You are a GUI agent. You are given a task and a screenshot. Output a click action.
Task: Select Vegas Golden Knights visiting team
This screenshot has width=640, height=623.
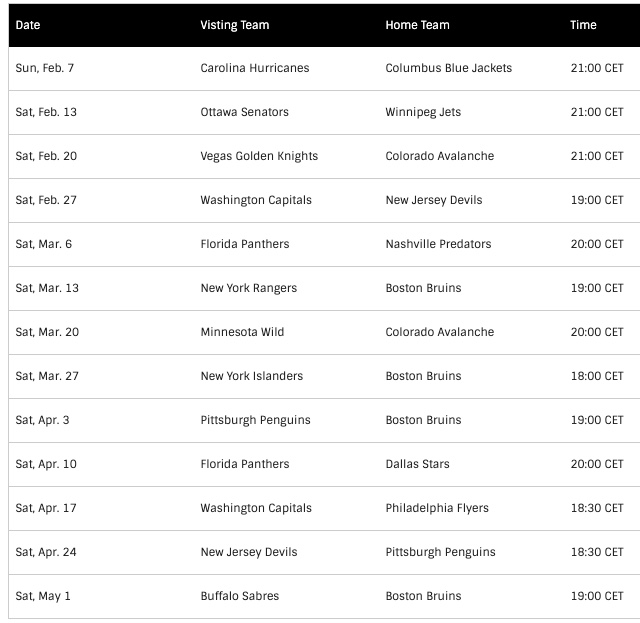(259, 156)
